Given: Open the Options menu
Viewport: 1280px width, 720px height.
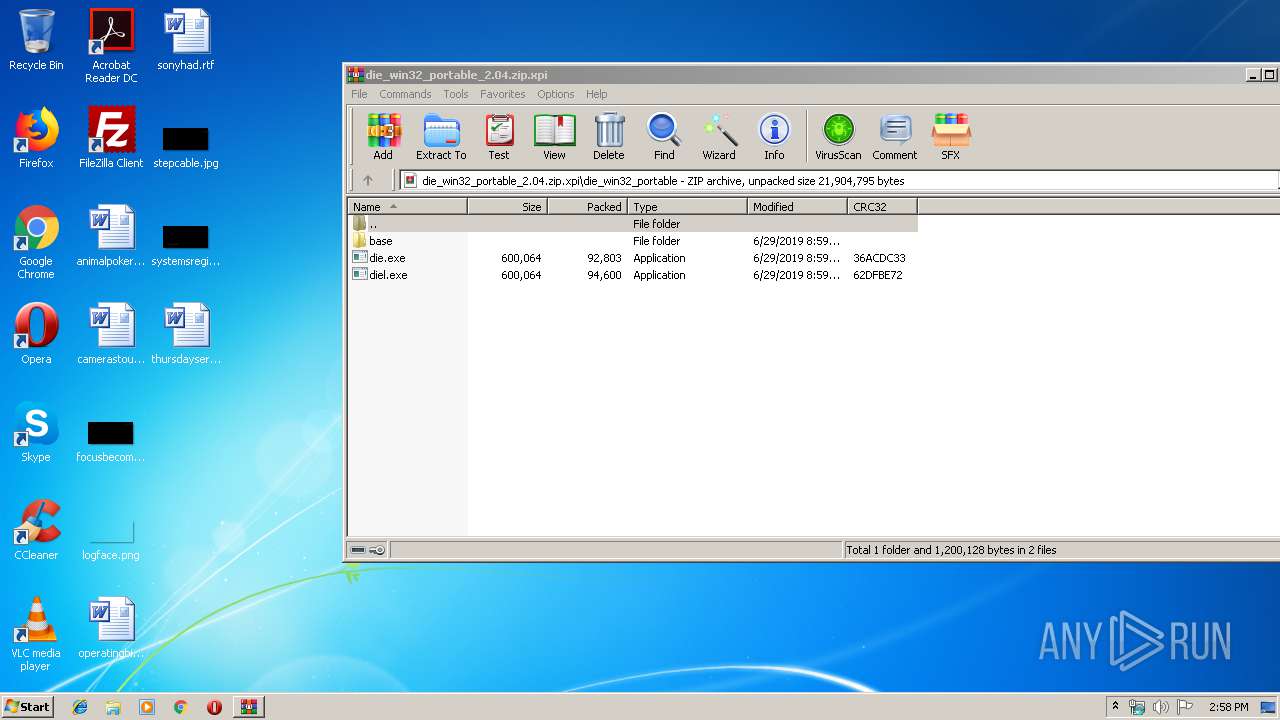Looking at the screenshot, I should [555, 94].
